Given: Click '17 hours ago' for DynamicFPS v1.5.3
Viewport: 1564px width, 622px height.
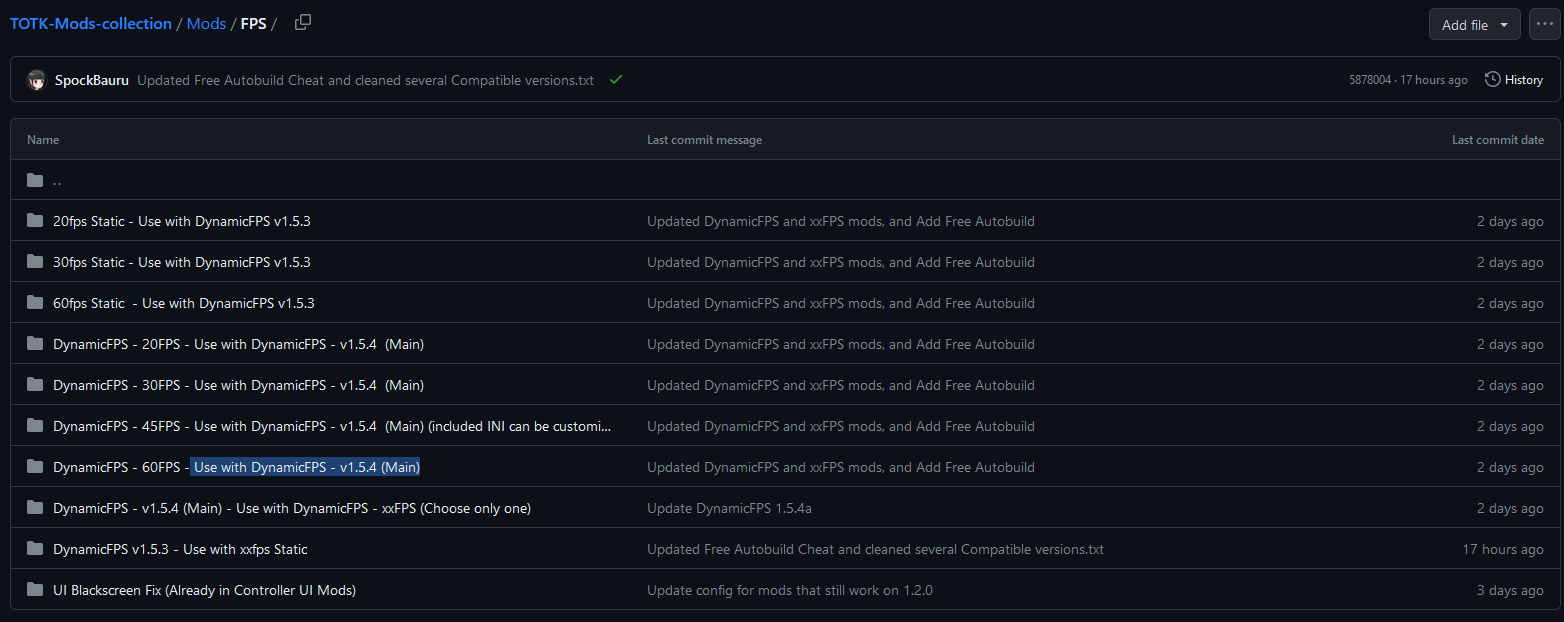Looking at the screenshot, I should pyautogui.click(x=1505, y=549).
